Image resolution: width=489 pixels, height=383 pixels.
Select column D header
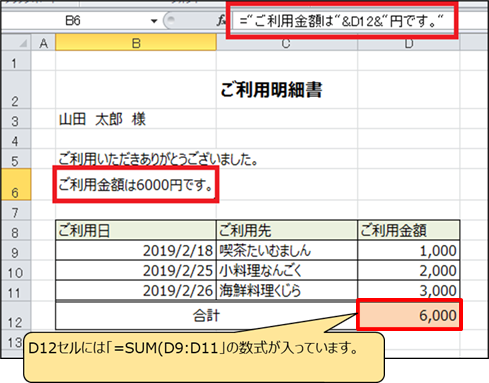click(x=409, y=43)
